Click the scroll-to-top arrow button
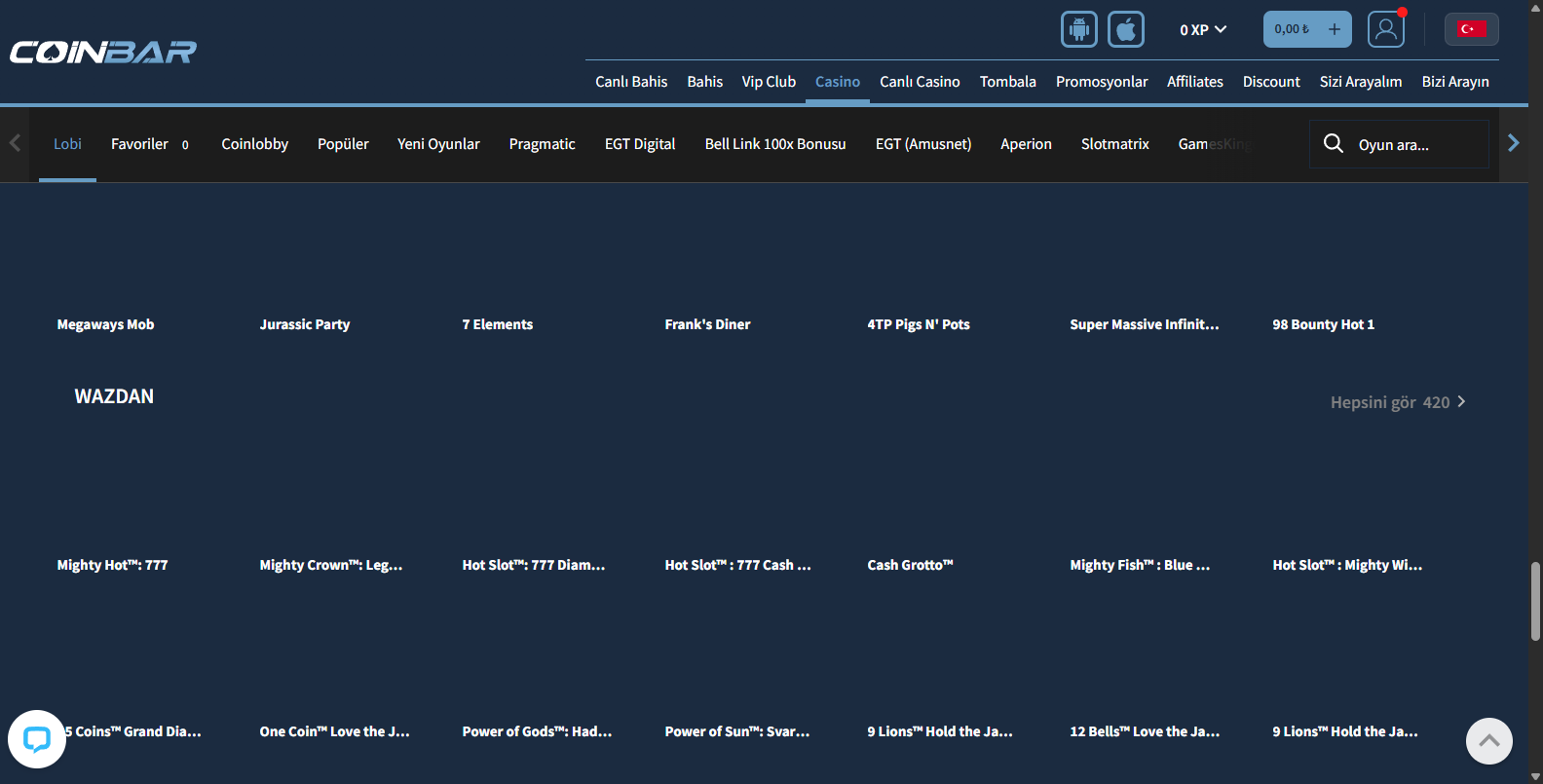The width and height of the screenshot is (1543, 784). click(x=1488, y=741)
